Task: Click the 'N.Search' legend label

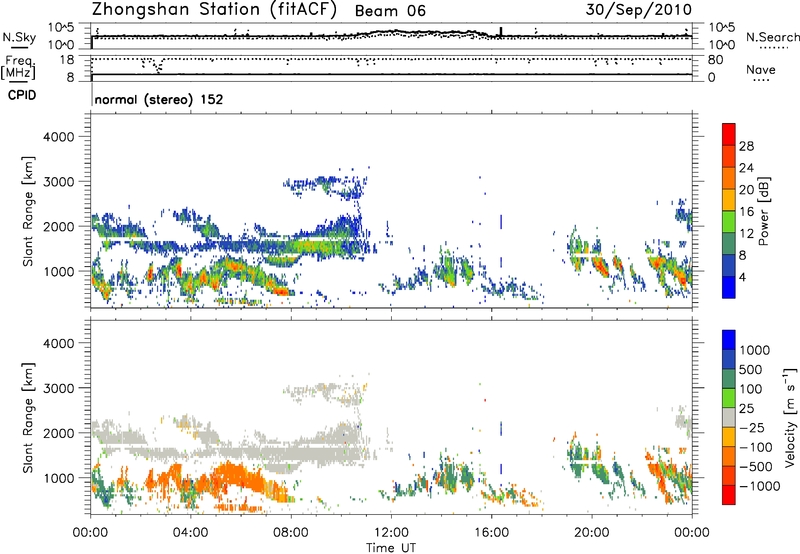Action: point(772,37)
